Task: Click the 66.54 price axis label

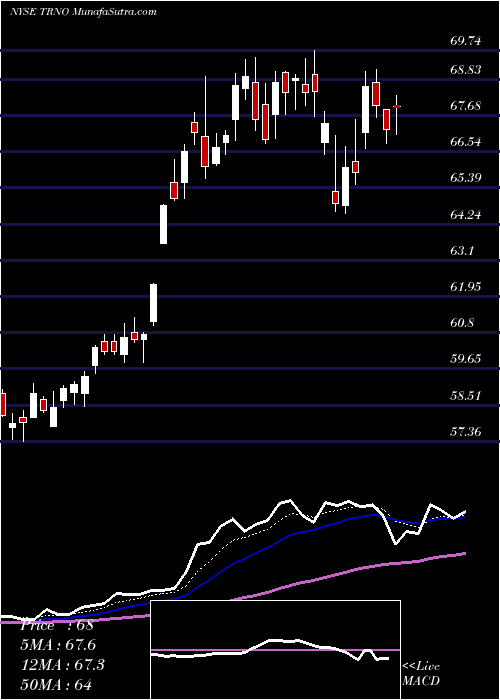Action: [x=466, y=142]
